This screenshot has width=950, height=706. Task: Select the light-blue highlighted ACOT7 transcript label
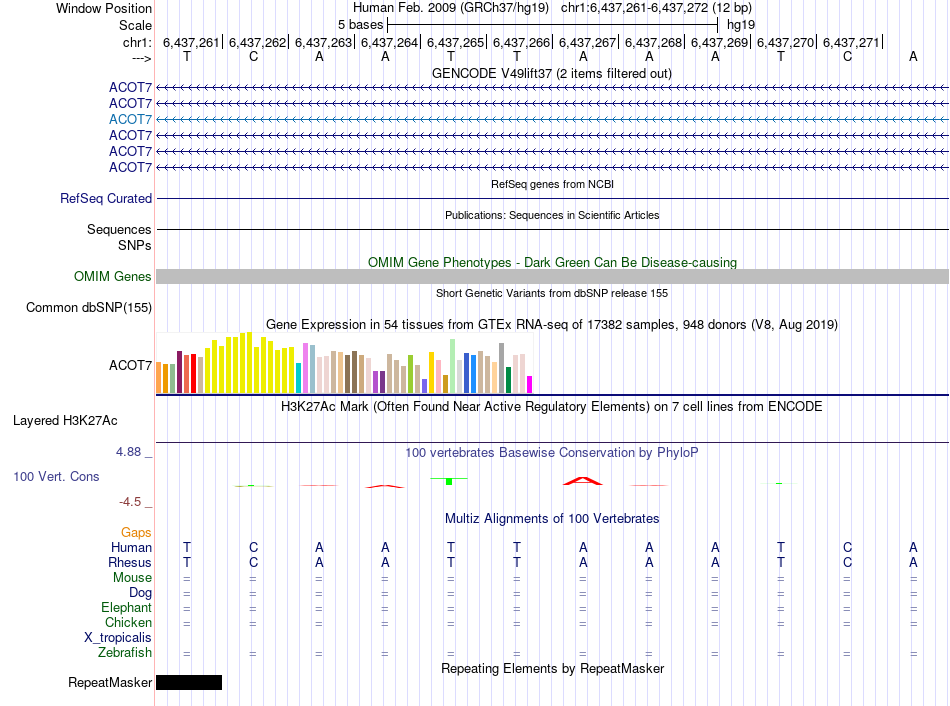tap(130, 119)
